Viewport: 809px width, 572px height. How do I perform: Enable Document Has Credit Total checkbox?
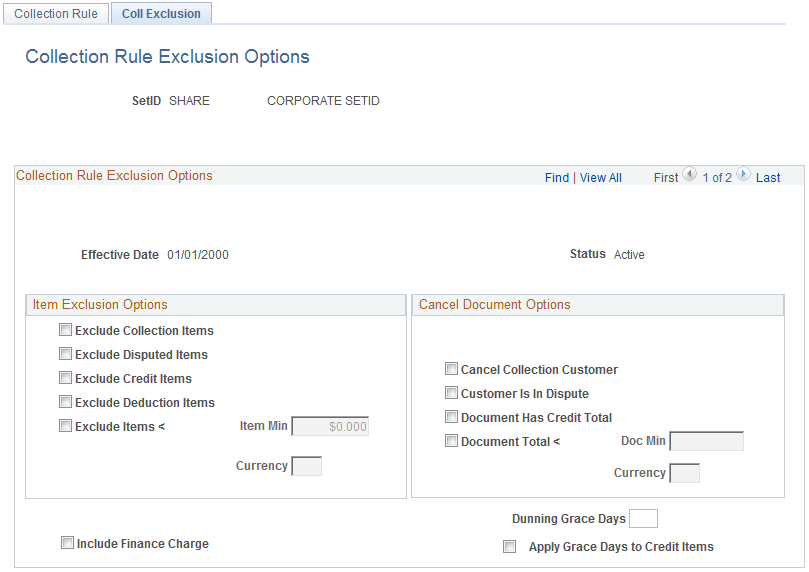point(452,417)
